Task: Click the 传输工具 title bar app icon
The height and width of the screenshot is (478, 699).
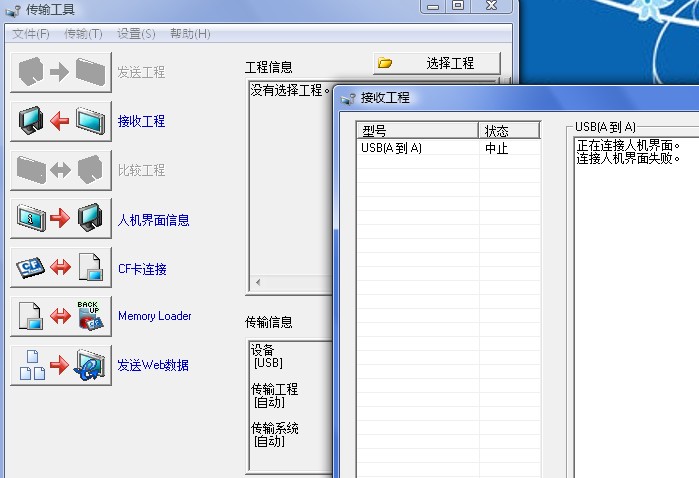Action: coord(13,11)
